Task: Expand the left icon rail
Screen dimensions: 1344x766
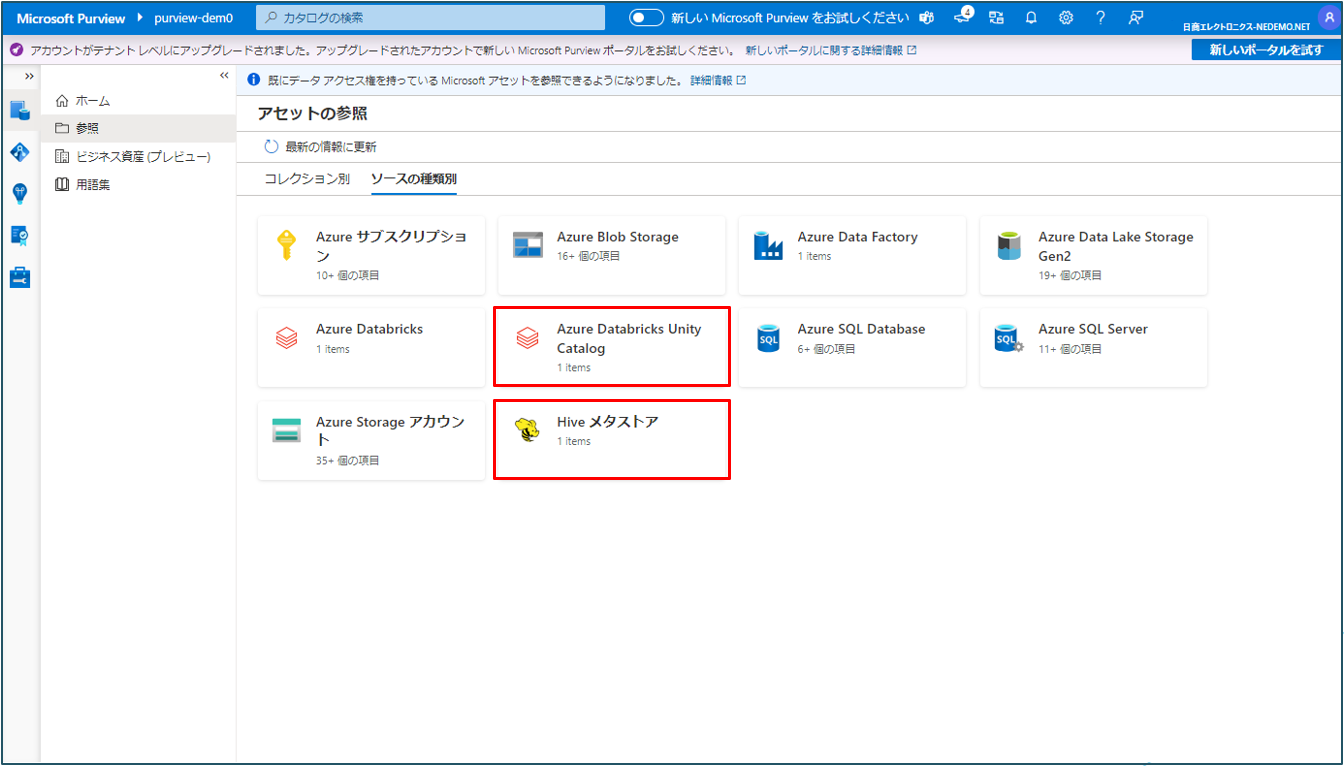Action: point(29,77)
